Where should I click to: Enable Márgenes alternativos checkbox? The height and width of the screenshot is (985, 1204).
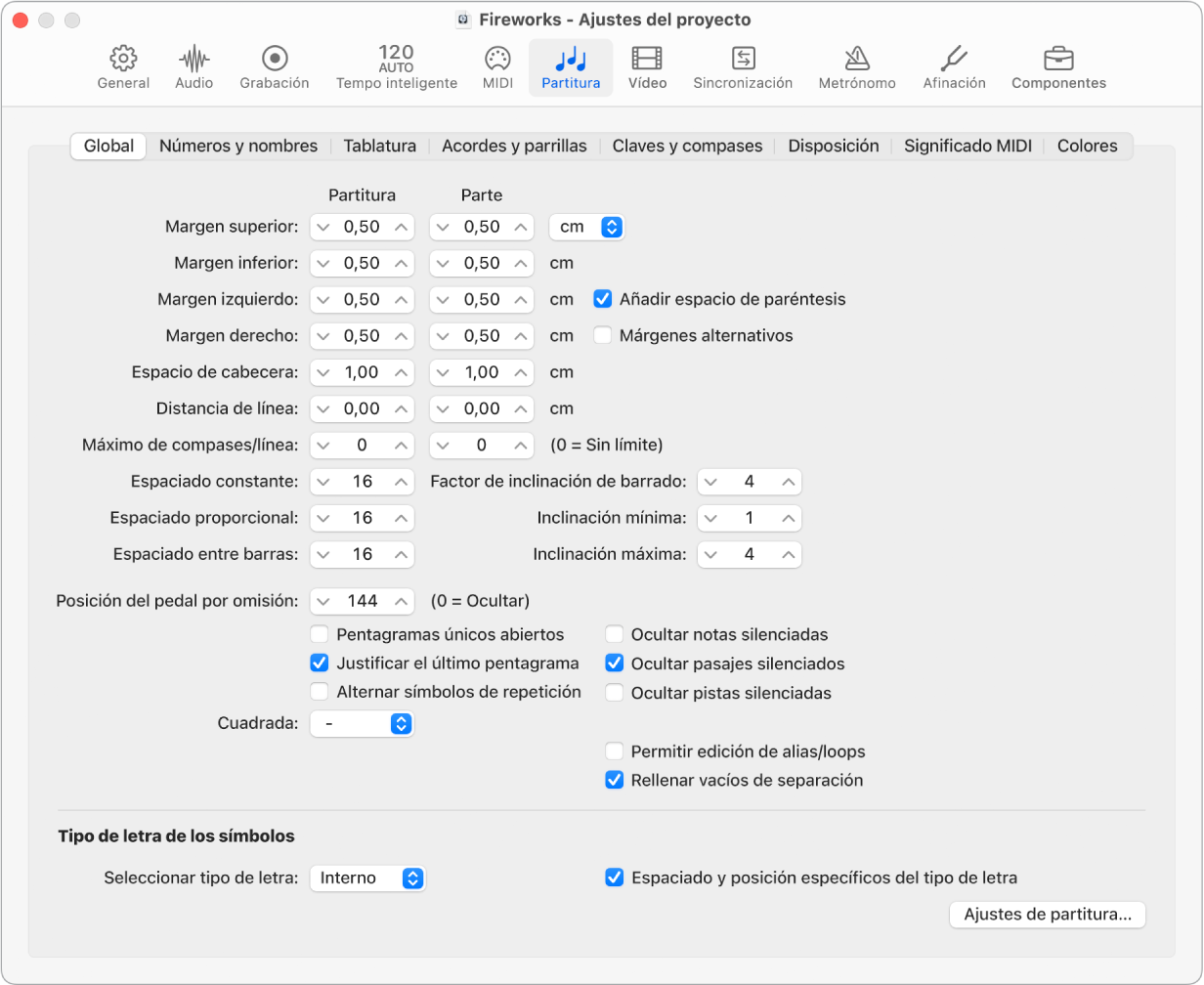pos(603,335)
